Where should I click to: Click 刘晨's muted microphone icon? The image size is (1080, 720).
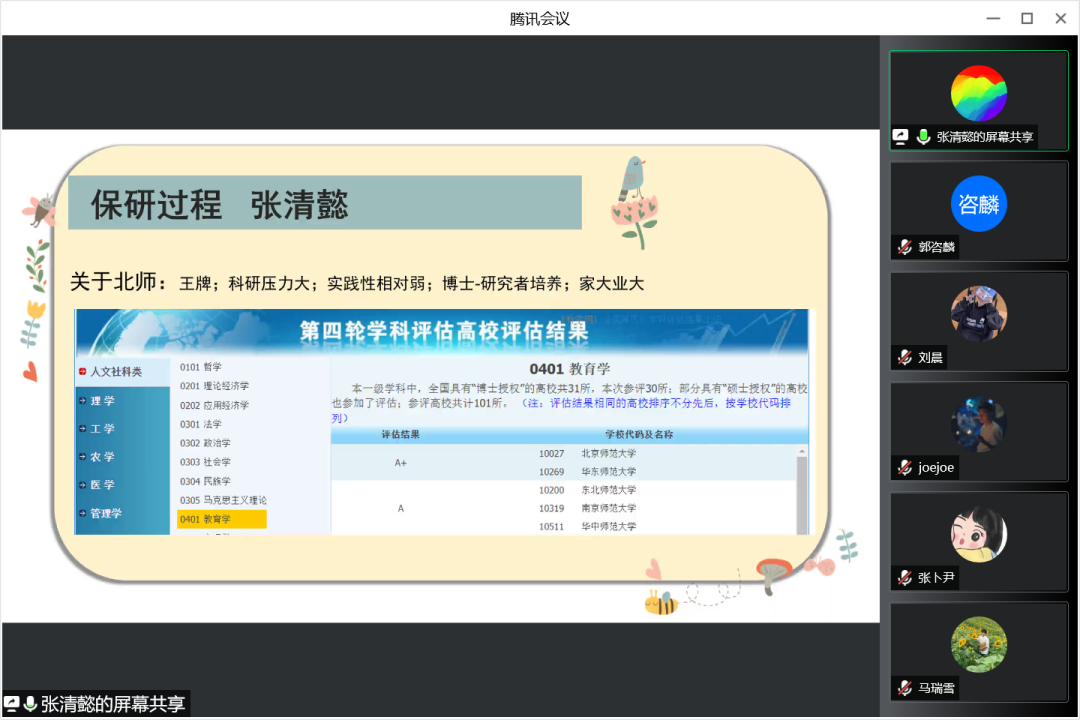pyautogui.click(x=904, y=357)
